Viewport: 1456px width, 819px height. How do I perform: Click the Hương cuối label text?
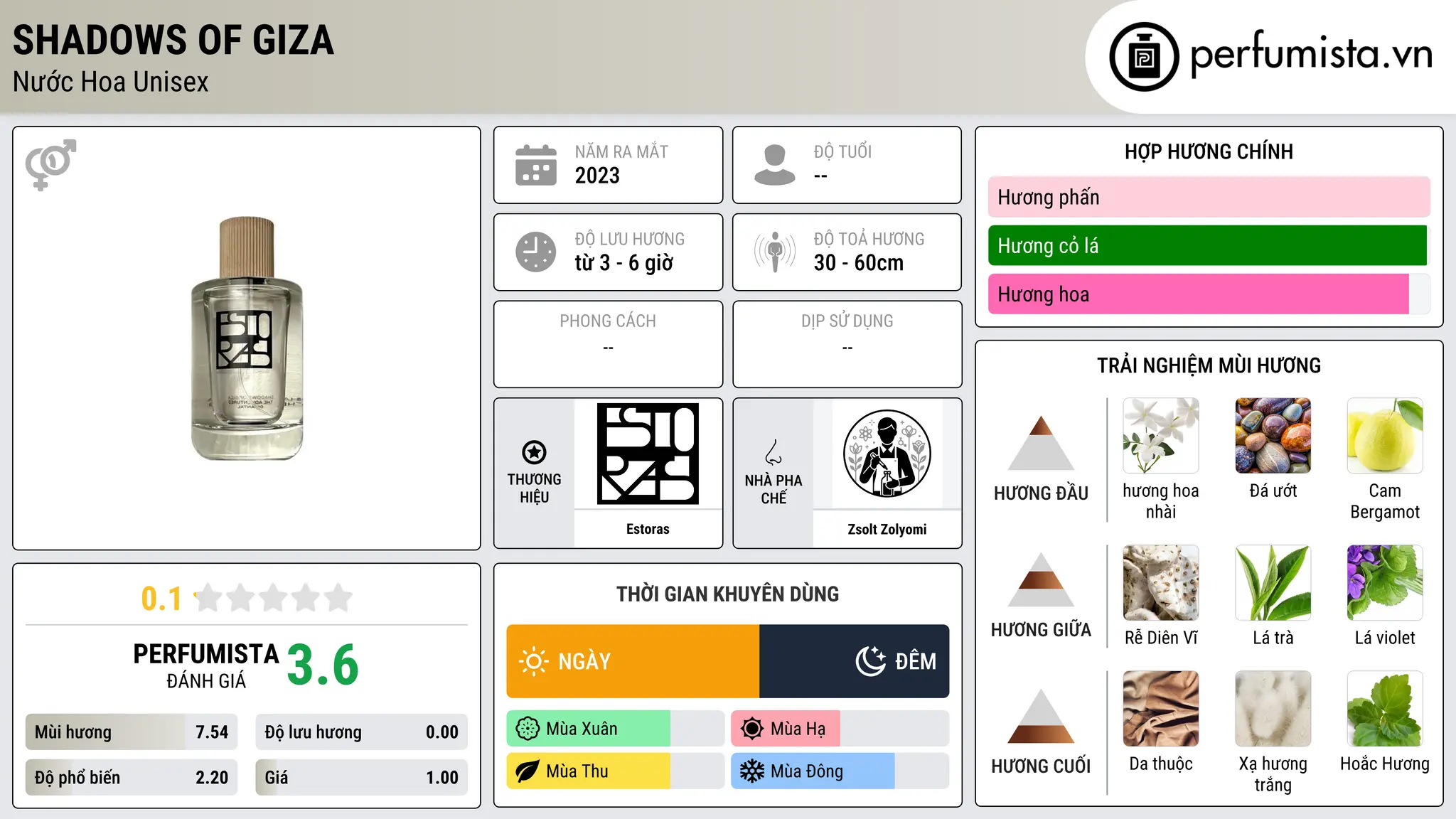[1041, 766]
